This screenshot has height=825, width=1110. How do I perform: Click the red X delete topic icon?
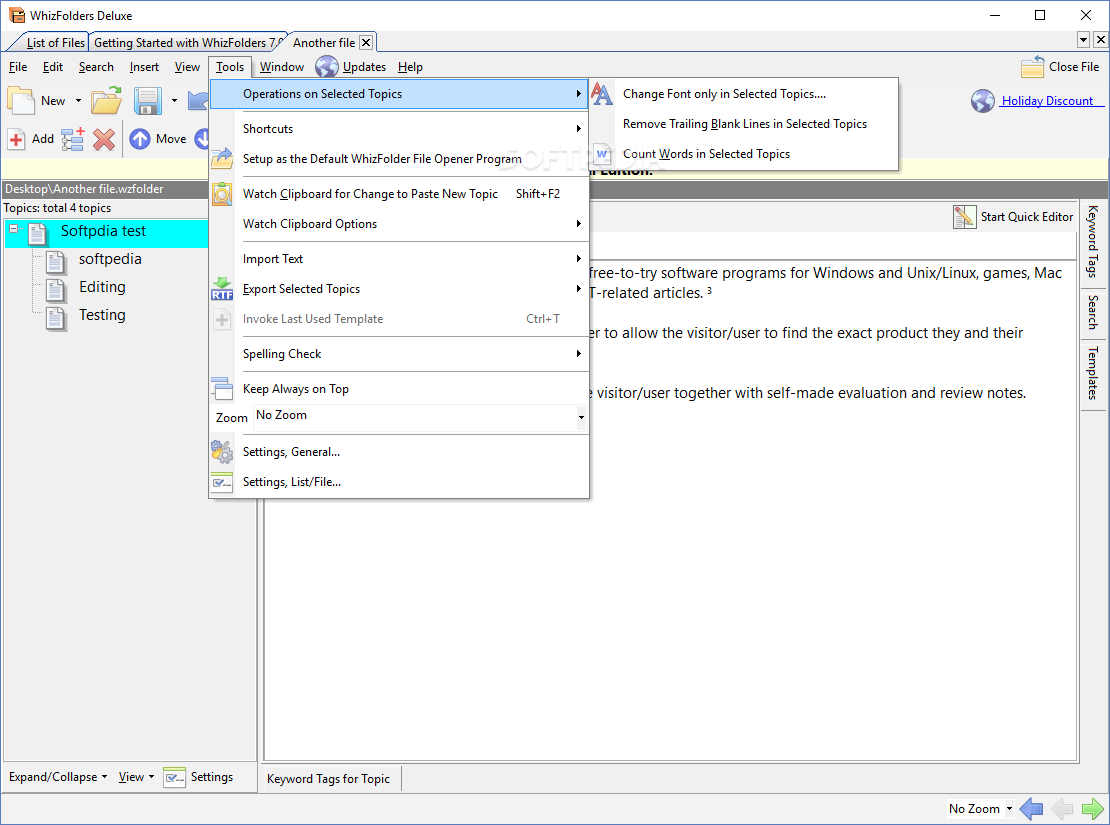pyautogui.click(x=104, y=139)
